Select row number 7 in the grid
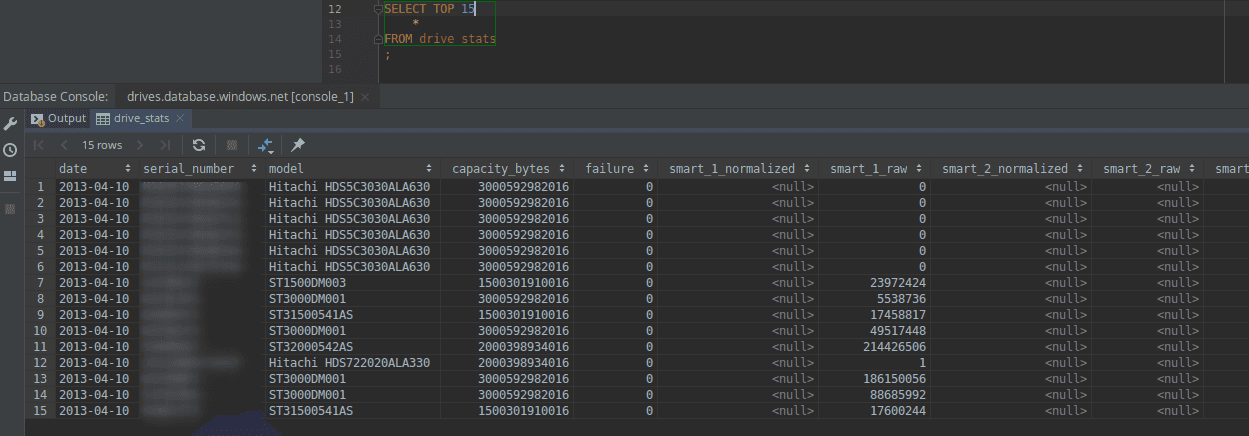 coord(40,283)
